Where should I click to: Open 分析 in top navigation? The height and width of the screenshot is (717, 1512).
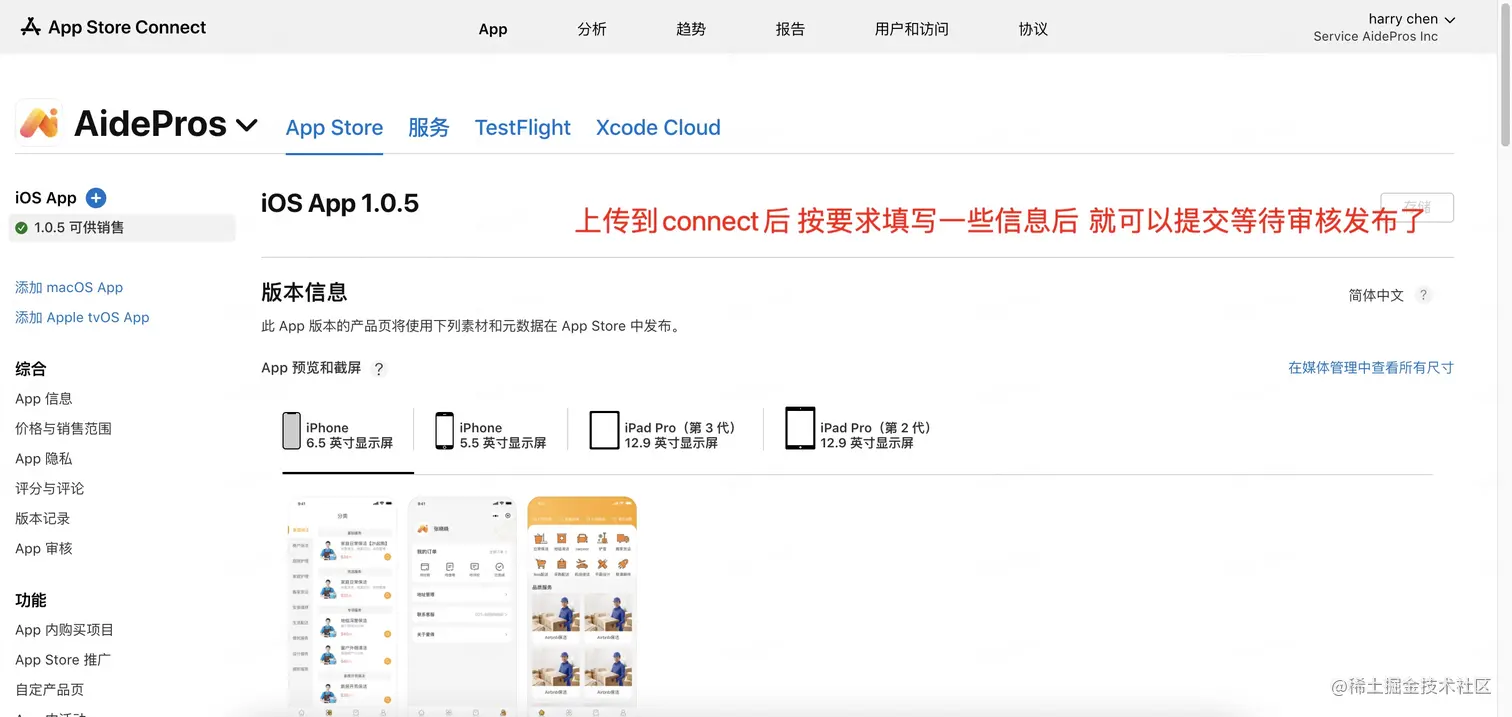(592, 29)
